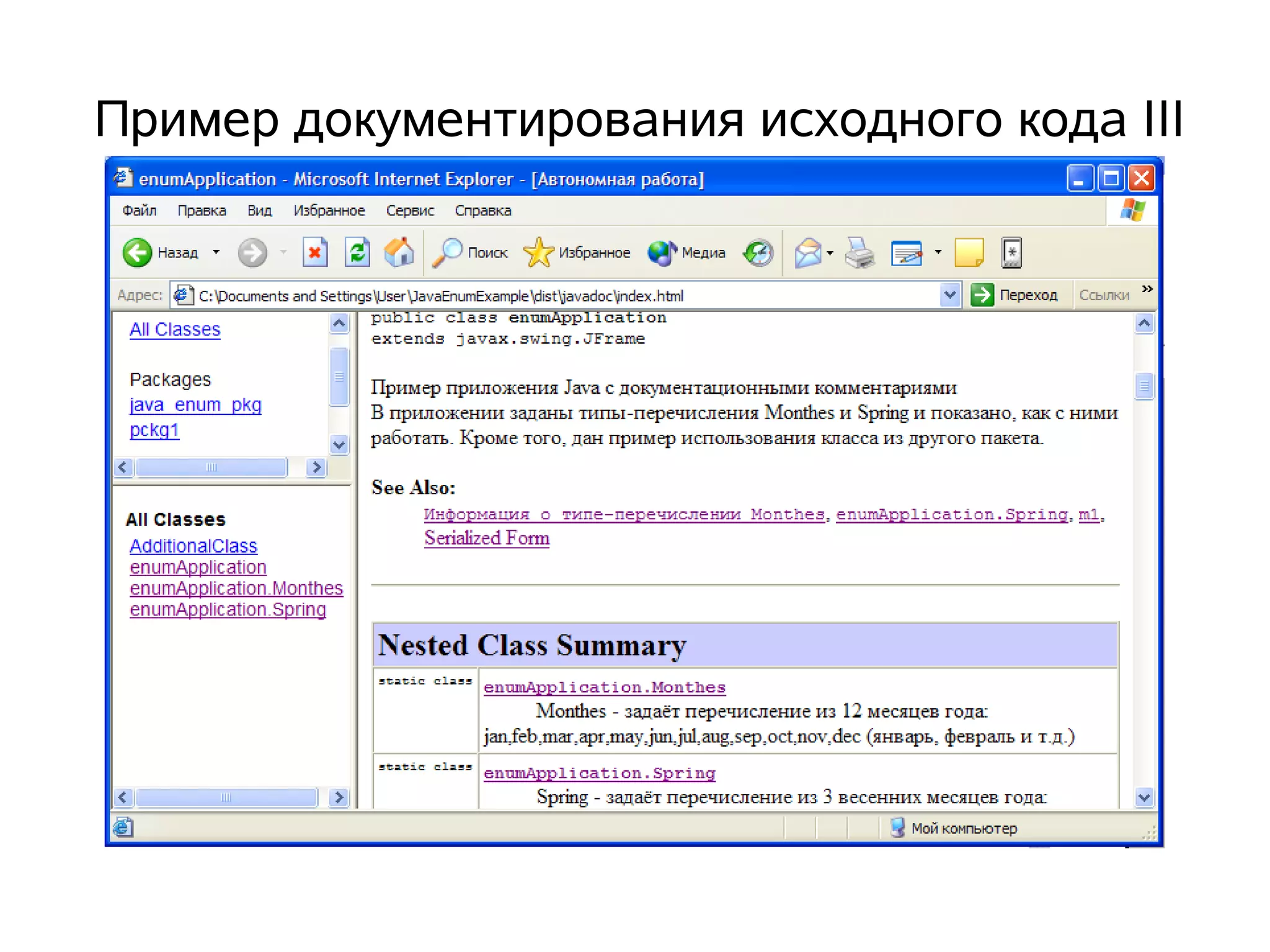The width and height of the screenshot is (1270, 952).
Task: Open the java_enum_pkg package link
Action: (x=195, y=405)
